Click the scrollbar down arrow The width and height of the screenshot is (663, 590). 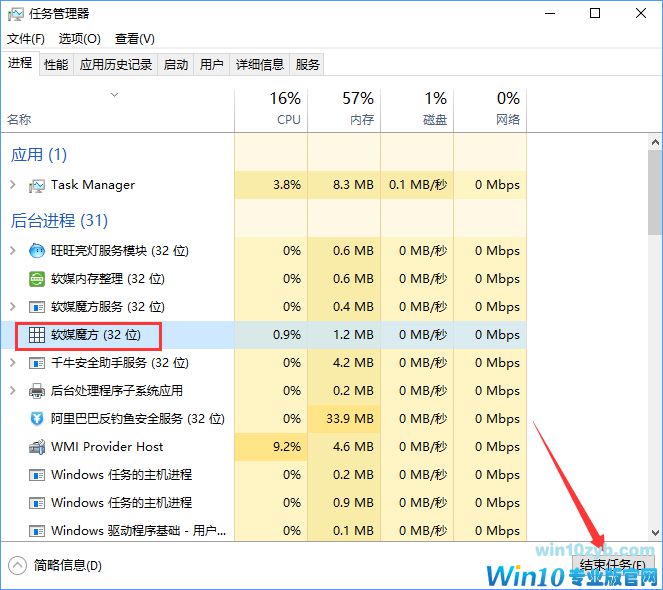pyautogui.click(x=655, y=532)
